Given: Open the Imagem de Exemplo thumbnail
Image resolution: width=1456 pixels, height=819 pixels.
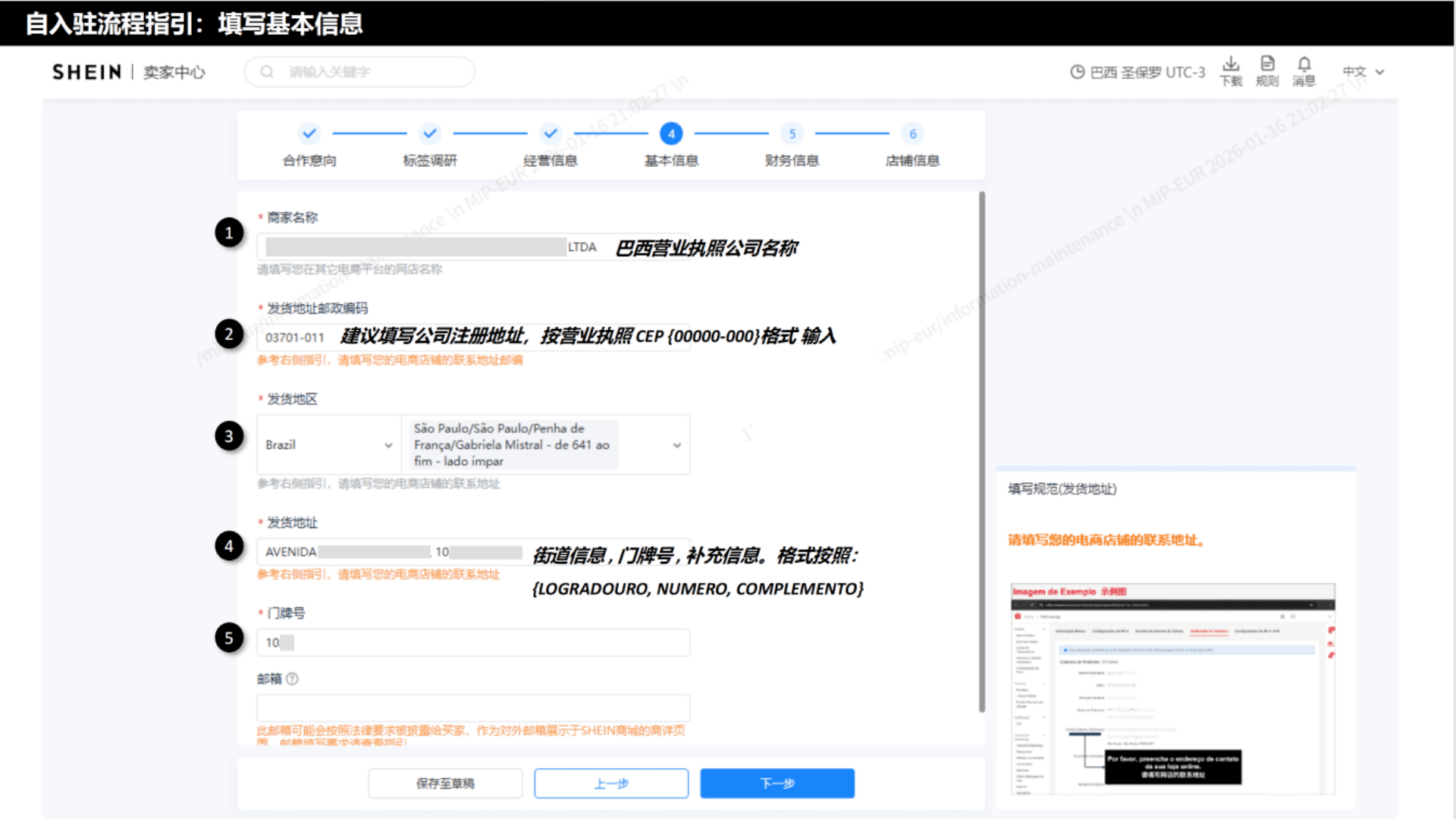Looking at the screenshot, I should [1173, 689].
